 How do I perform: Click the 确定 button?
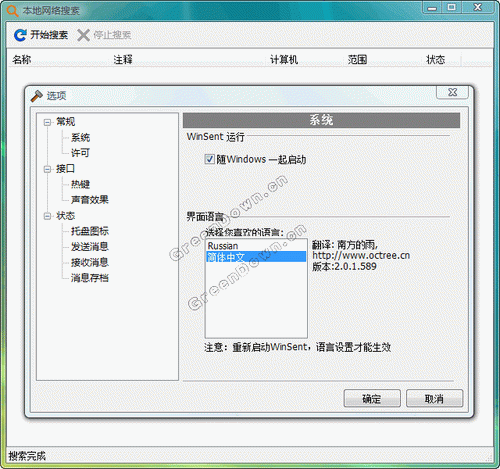click(372, 398)
